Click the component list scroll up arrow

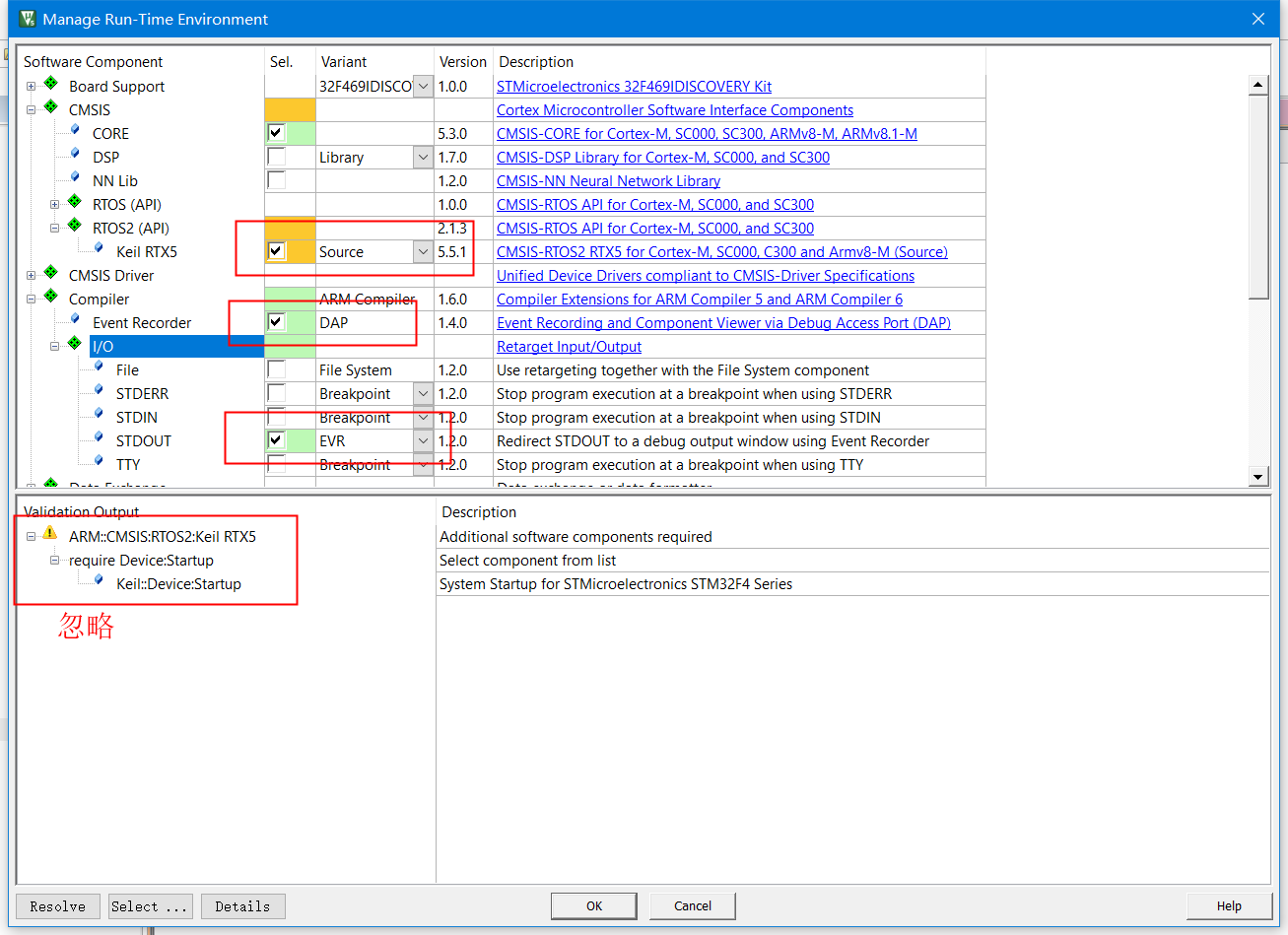pyautogui.click(x=1258, y=85)
